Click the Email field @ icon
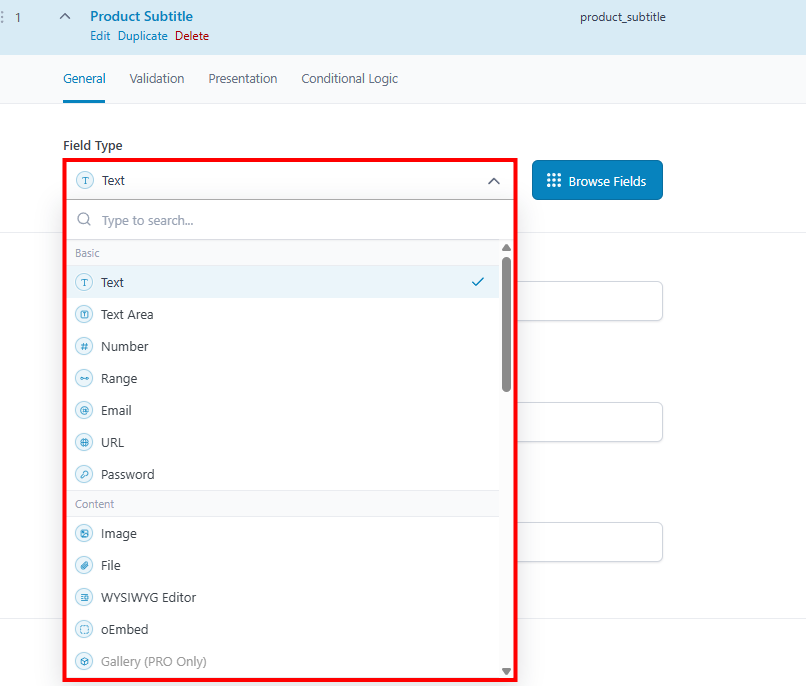This screenshot has height=686, width=806. click(x=84, y=410)
